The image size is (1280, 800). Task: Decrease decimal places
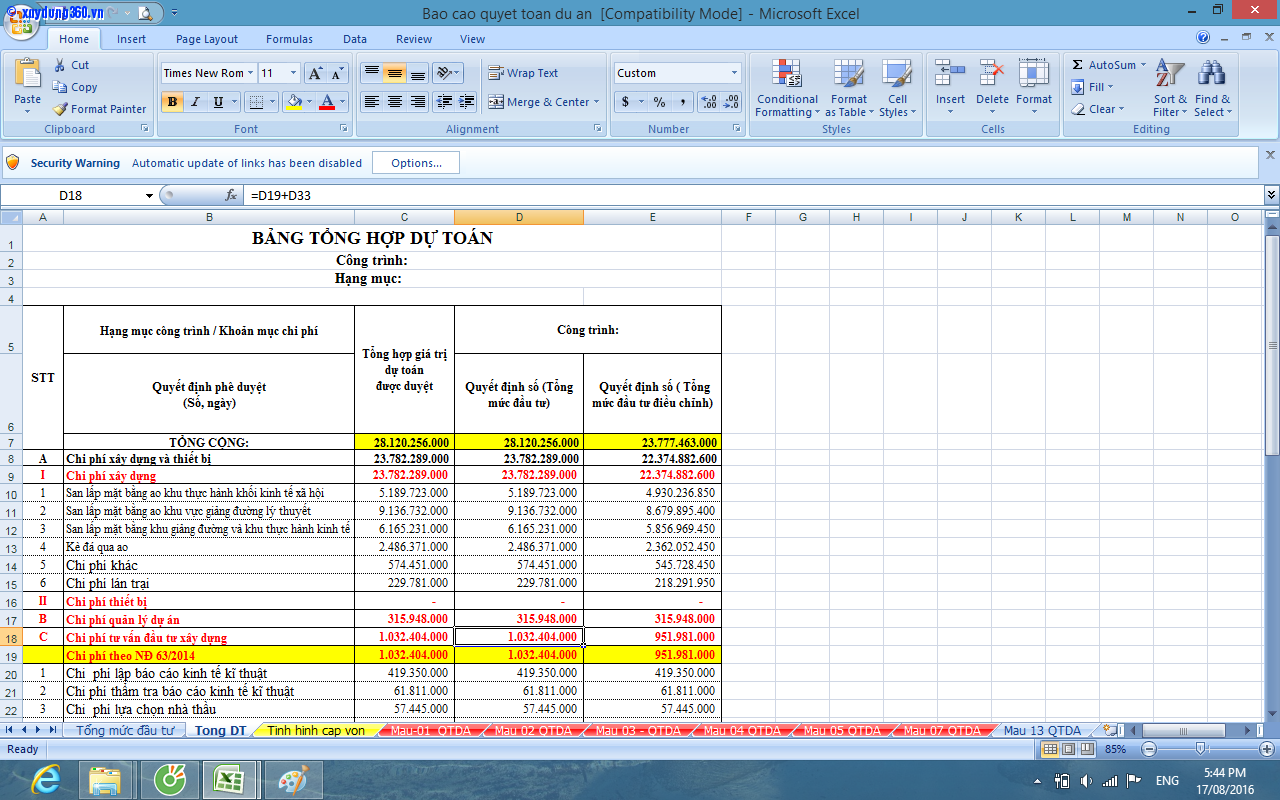731,102
